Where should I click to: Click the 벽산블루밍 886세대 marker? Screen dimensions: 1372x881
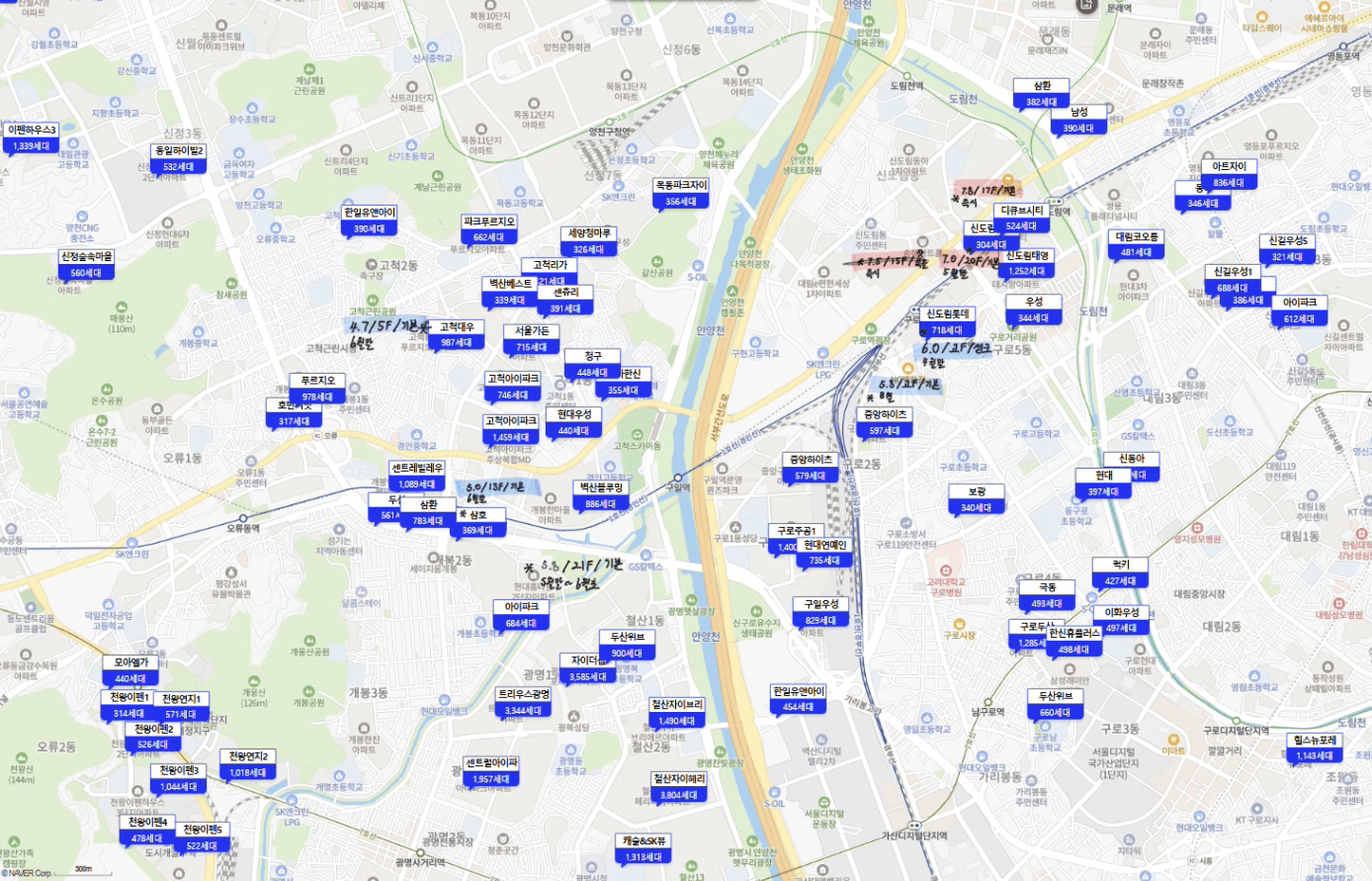[601, 496]
